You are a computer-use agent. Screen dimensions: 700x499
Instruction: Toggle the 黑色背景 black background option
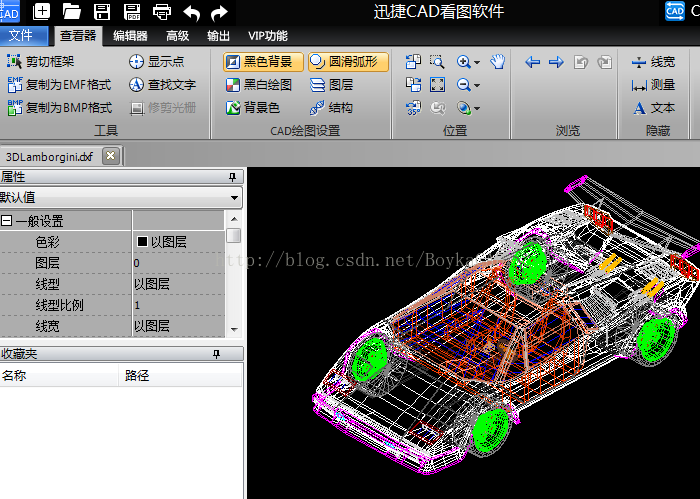(263, 62)
